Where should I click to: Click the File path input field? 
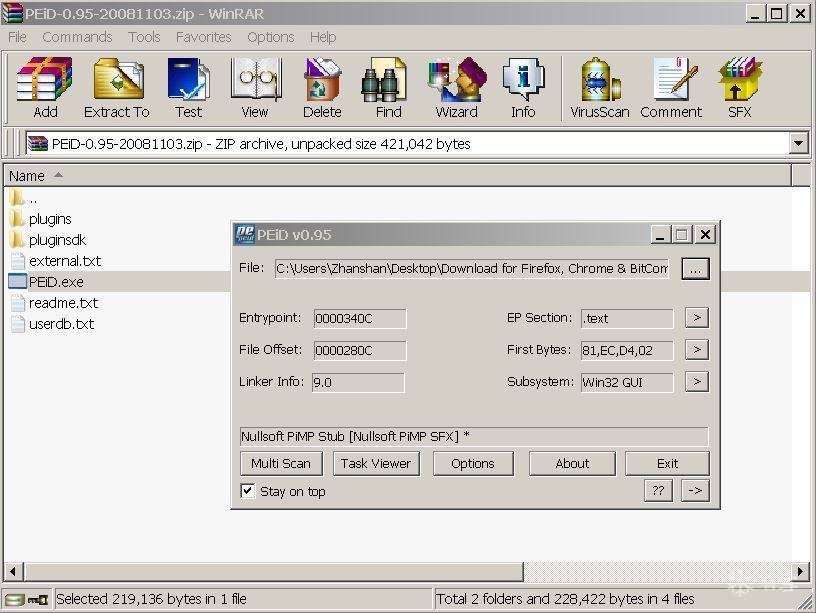(x=472, y=269)
